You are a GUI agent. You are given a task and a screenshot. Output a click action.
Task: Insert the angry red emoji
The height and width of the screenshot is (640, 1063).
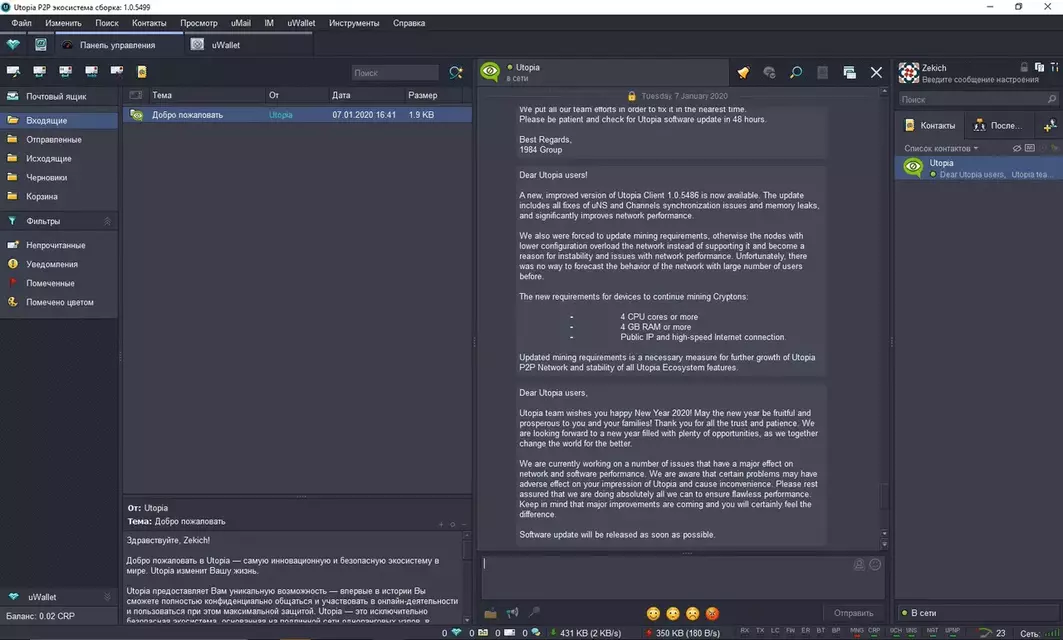(x=712, y=614)
